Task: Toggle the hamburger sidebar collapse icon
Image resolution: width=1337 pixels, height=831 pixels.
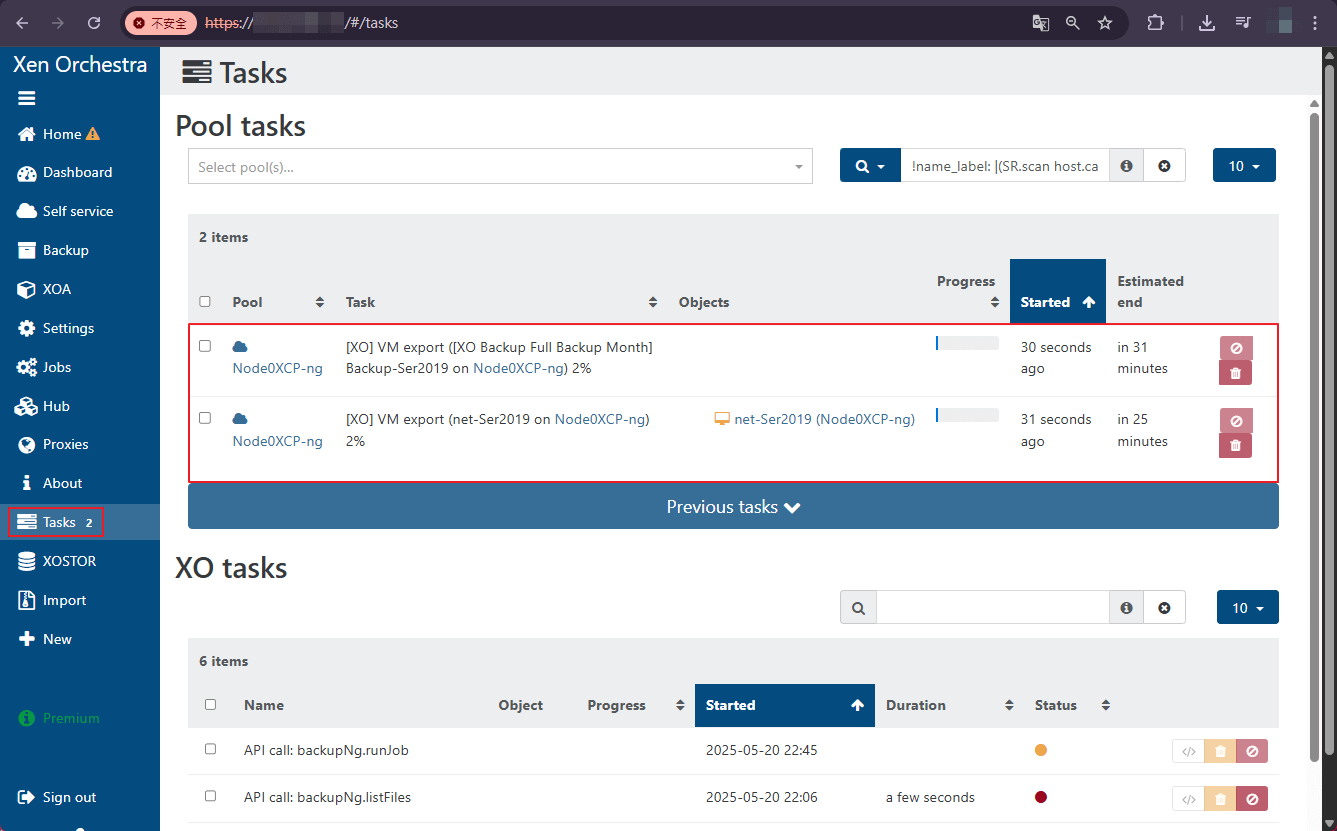Action: [27, 98]
